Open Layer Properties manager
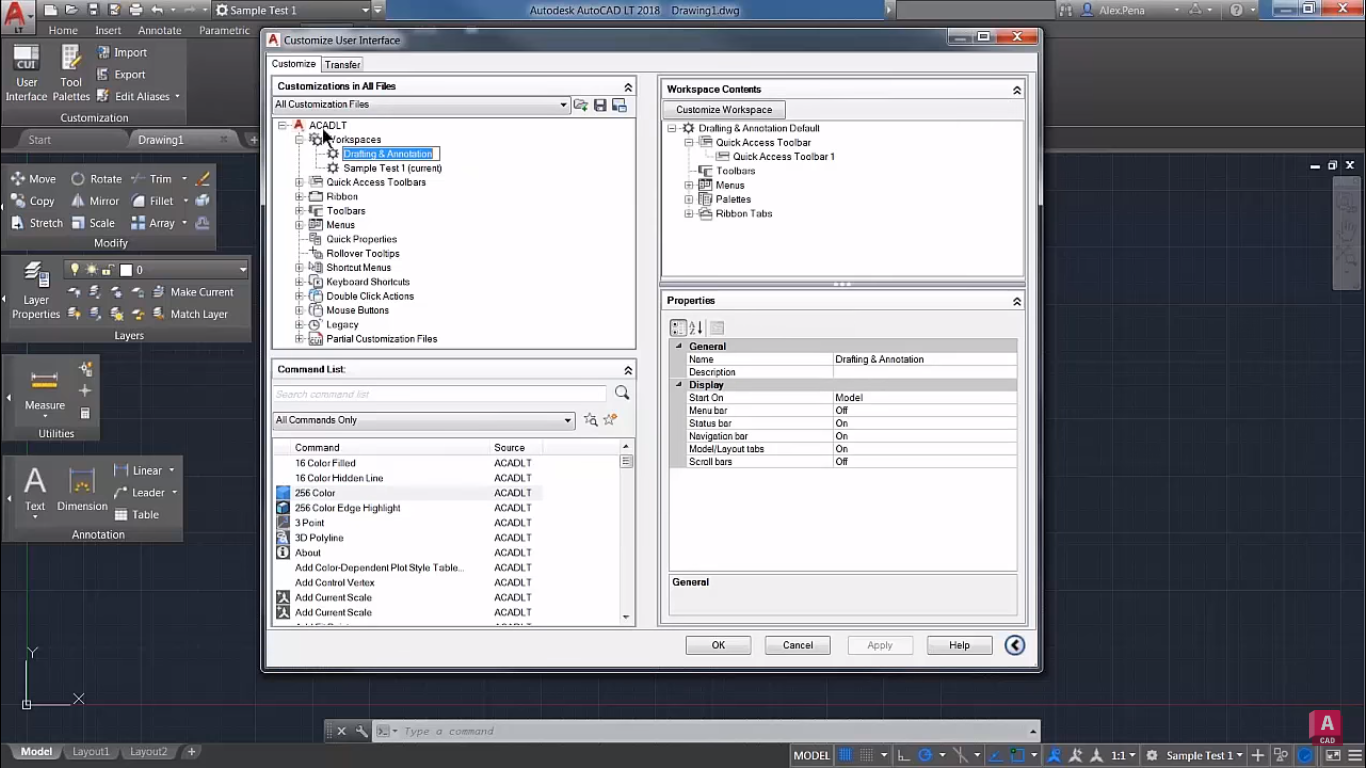The height and width of the screenshot is (768, 1366). (x=36, y=291)
